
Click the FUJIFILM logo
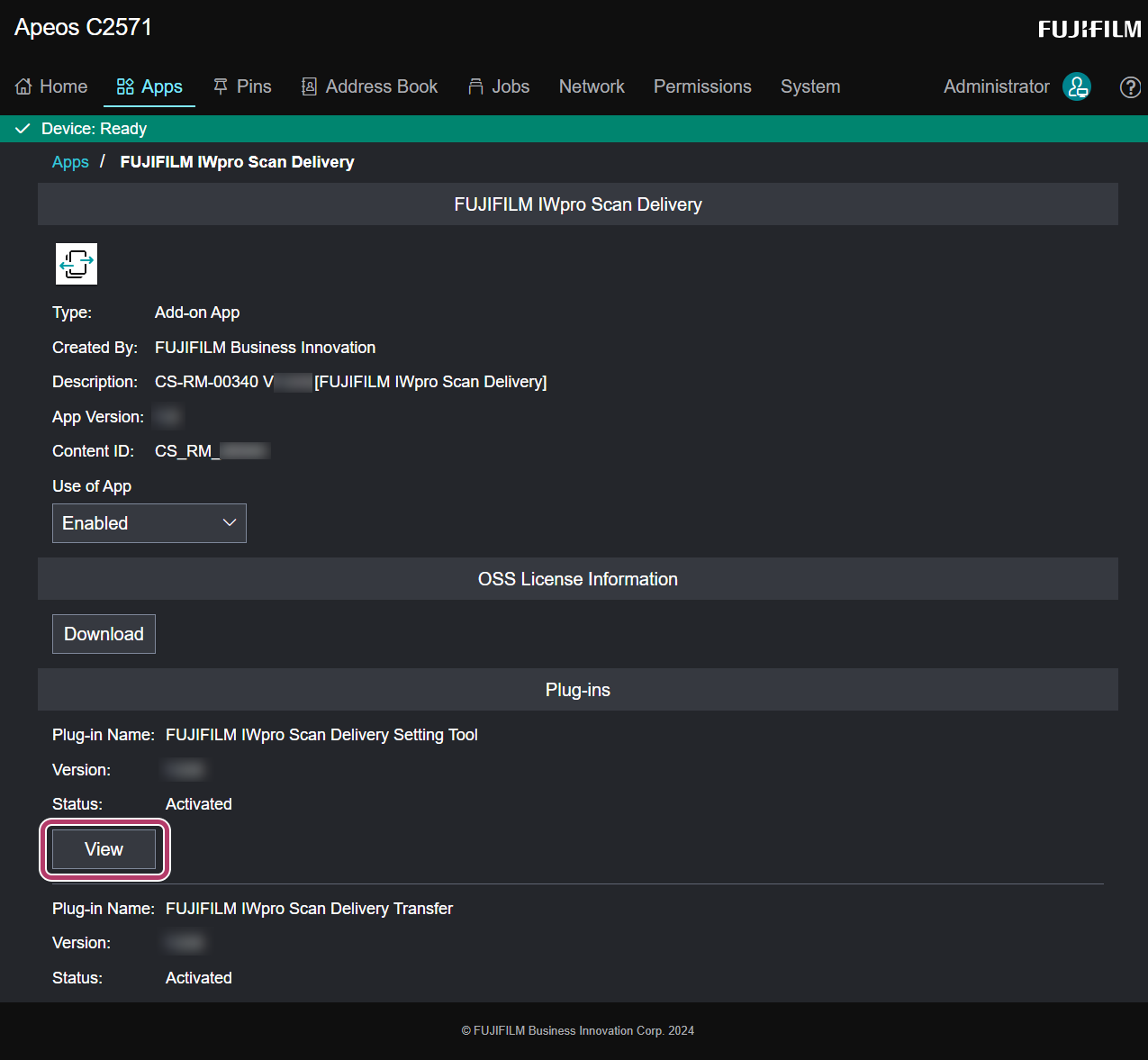1089,29
